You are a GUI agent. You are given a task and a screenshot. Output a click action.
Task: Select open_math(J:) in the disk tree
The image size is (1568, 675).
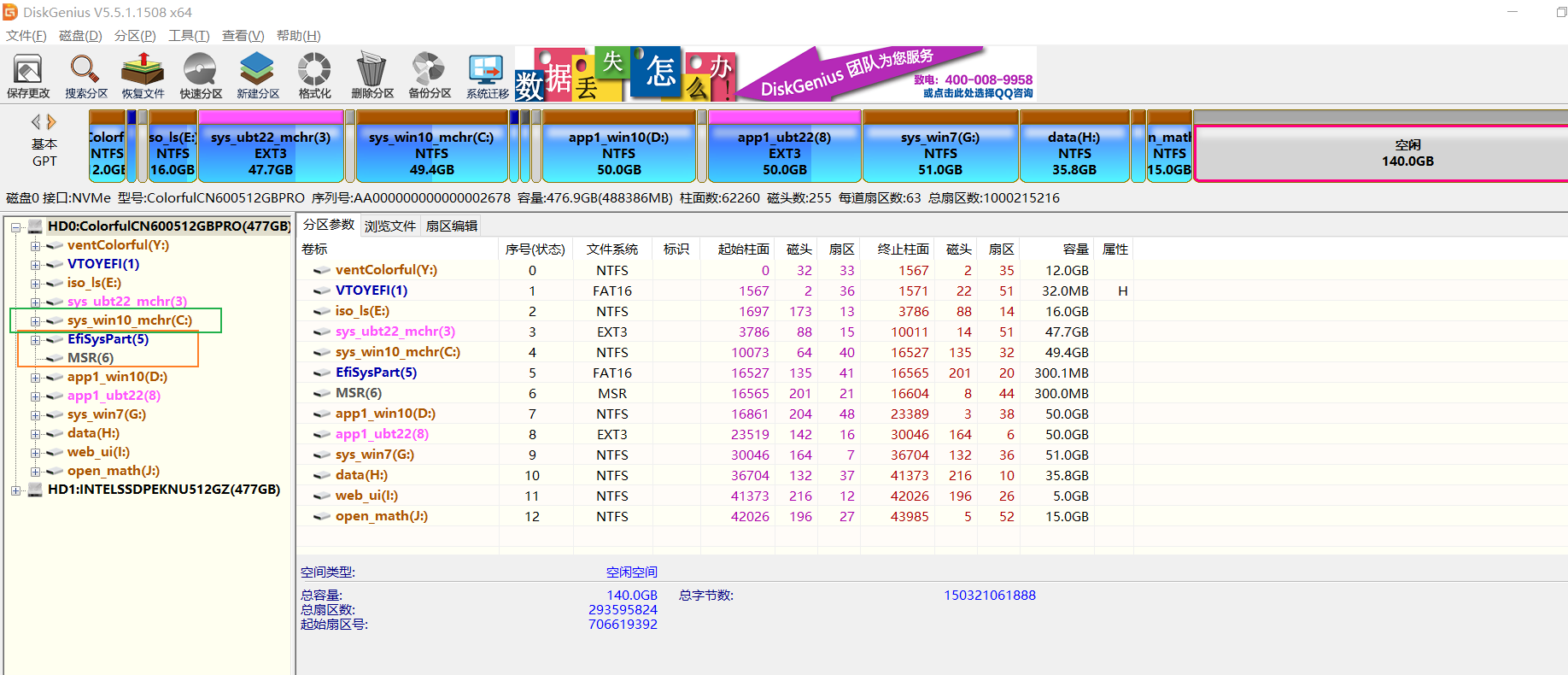click(x=114, y=471)
